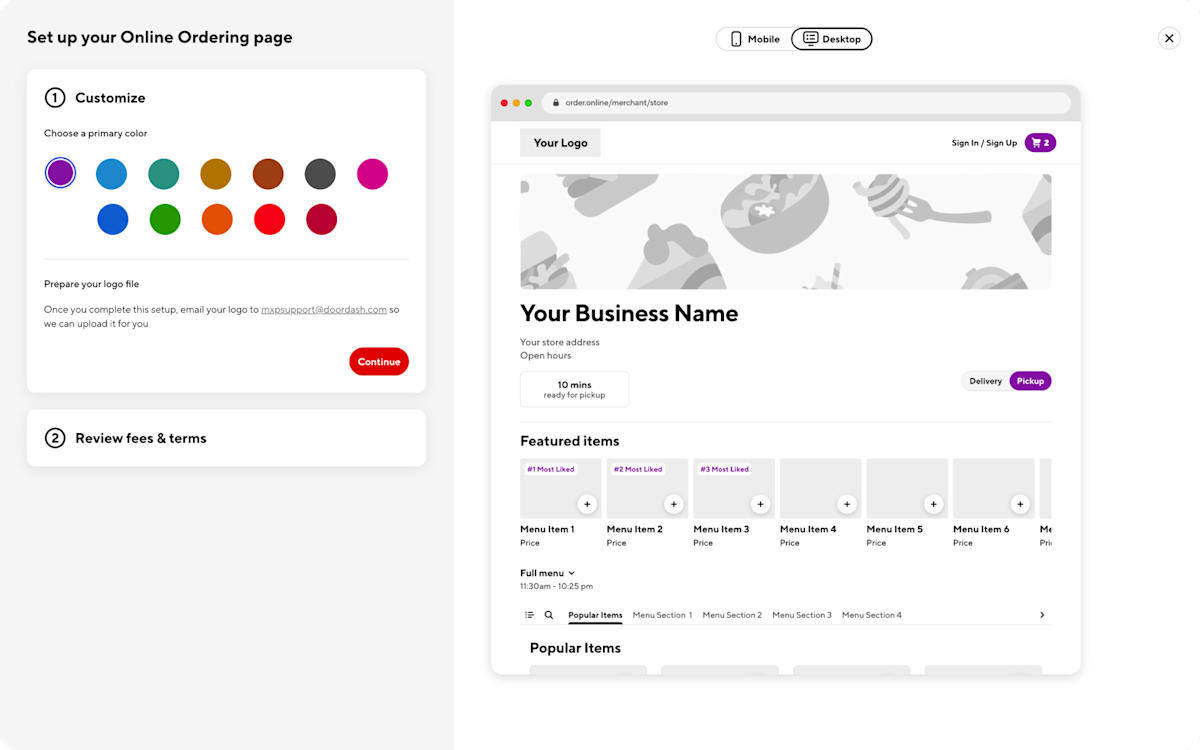
Task: Click the menu list icon beside the search
Action: (x=529, y=614)
